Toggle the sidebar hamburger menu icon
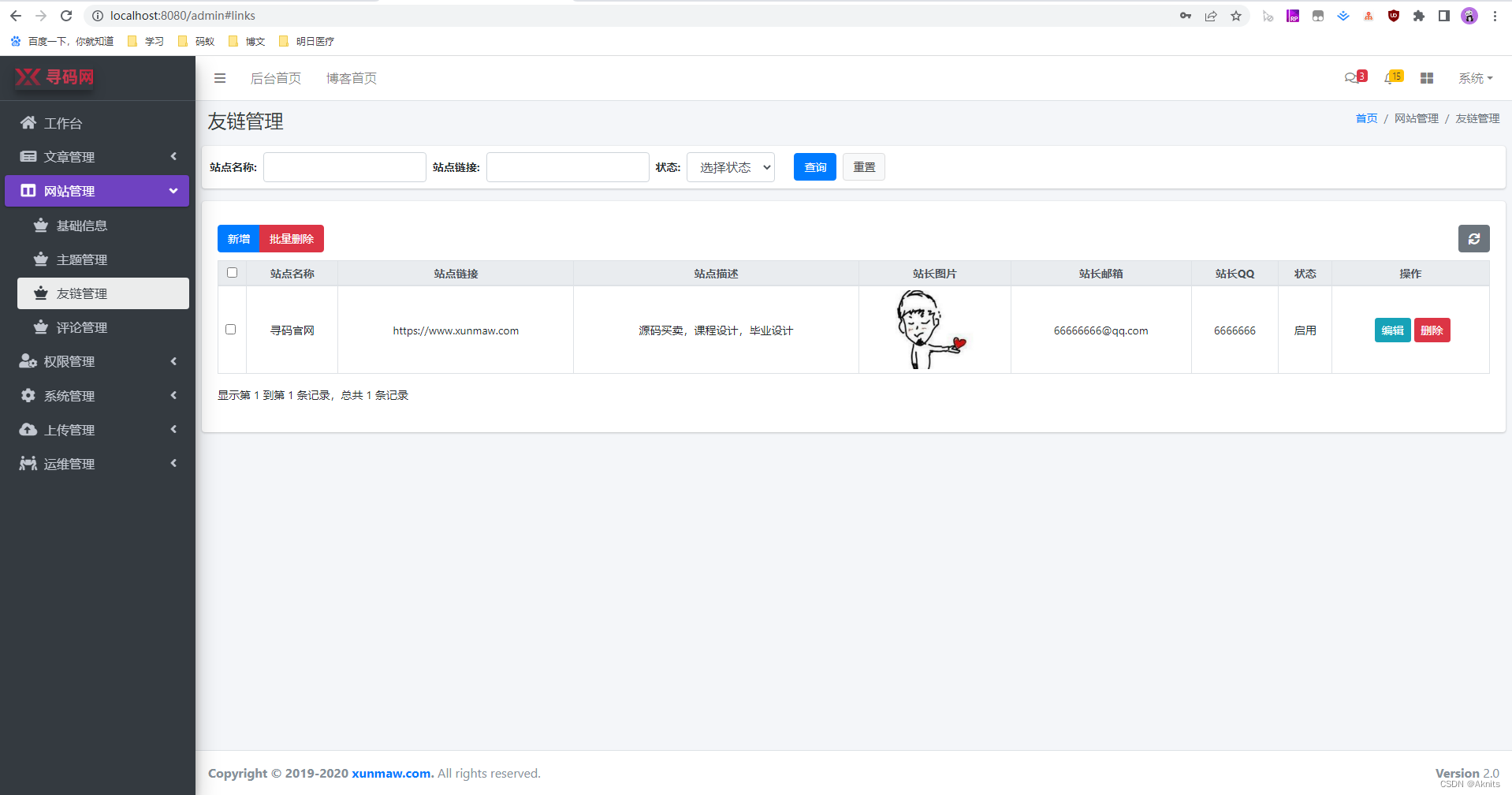The height and width of the screenshot is (795, 1512). click(220, 78)
